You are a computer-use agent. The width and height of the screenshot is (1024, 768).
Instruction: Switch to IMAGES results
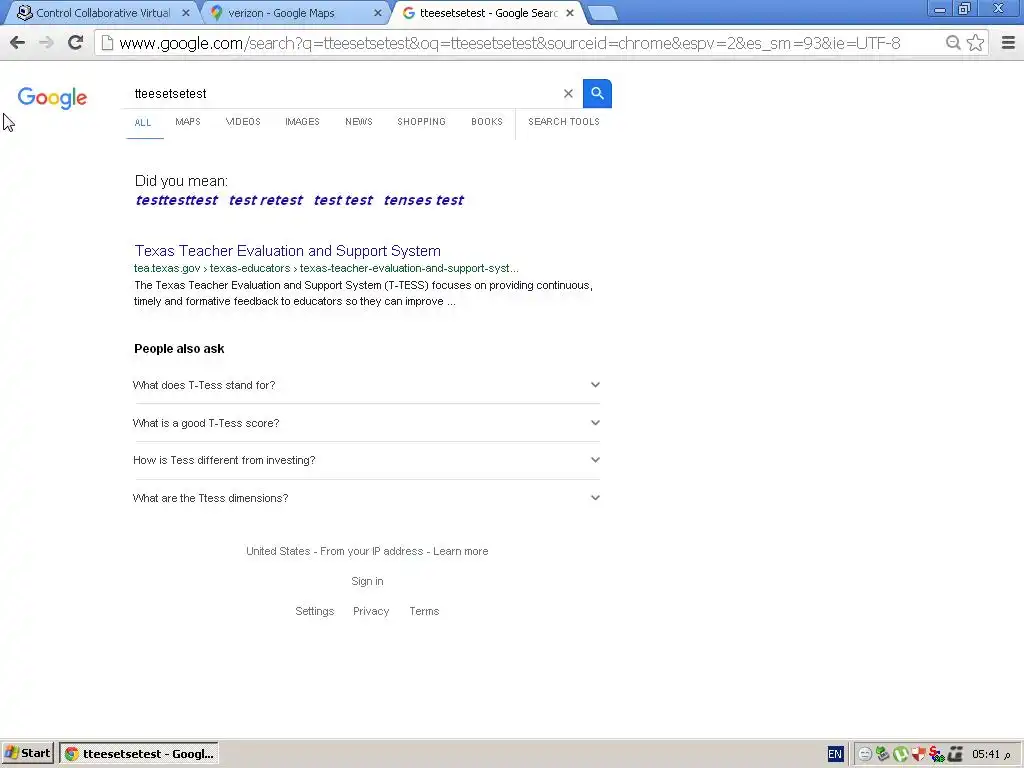[302, 122]
